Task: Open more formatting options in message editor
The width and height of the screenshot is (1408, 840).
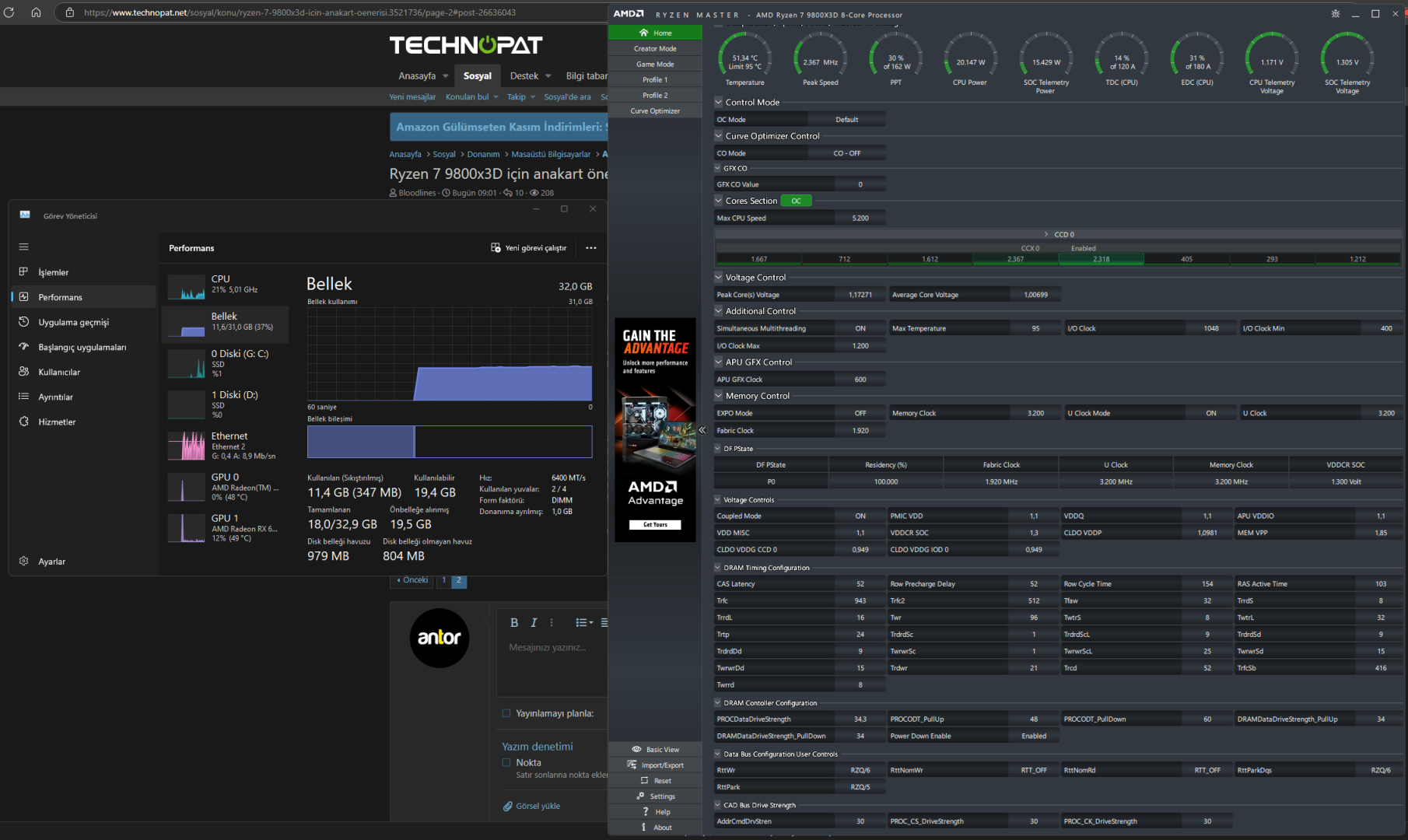Action: [x=552, y=622]
